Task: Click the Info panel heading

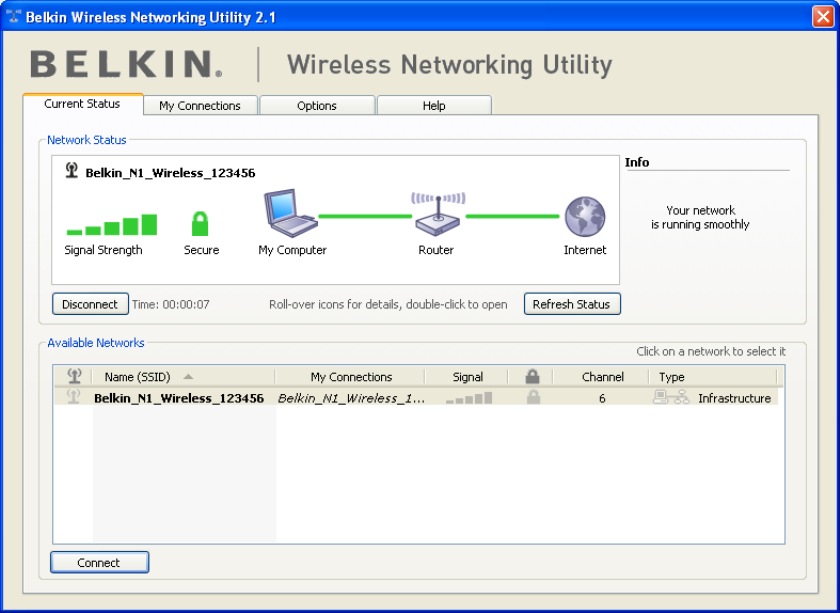Action: (637, 162)
